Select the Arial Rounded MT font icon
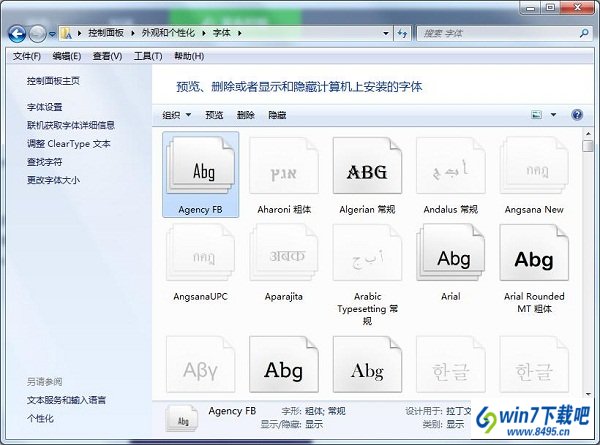Viewport: 600px width, 445px height. (534, 253)
